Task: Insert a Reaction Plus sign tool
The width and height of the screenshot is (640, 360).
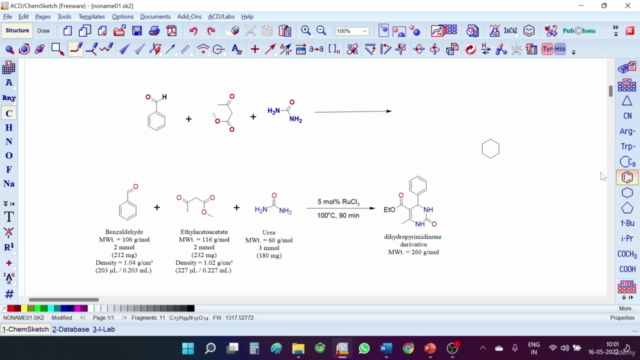Action: [255, 49]
